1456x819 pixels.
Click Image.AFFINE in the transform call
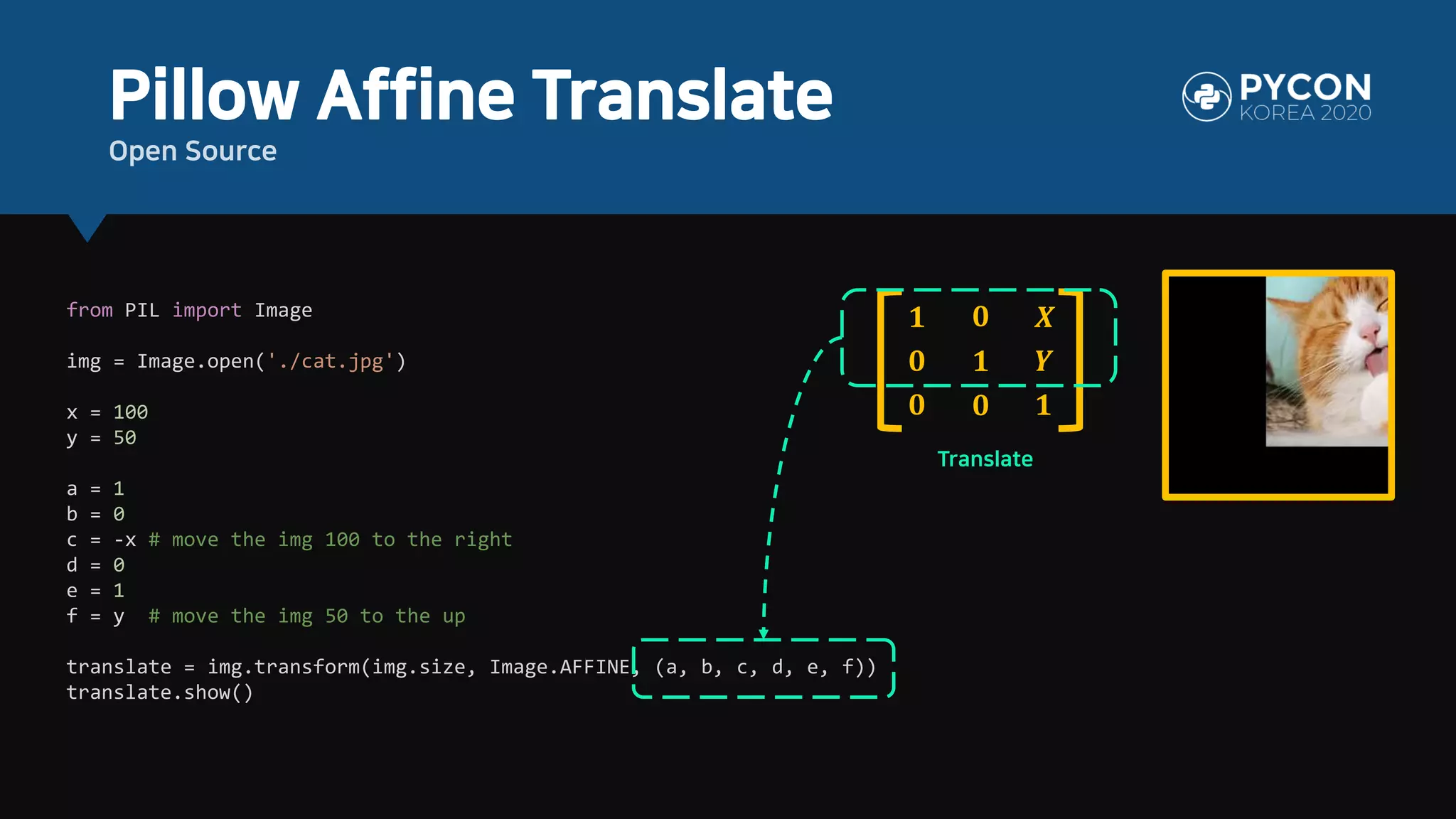pyautogui.click(x=560, y=667)
